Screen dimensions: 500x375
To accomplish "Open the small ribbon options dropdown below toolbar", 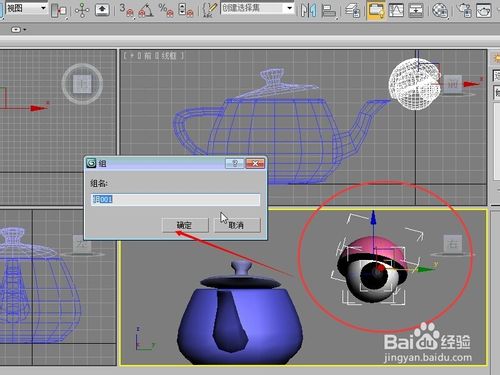I will point(18,30).
